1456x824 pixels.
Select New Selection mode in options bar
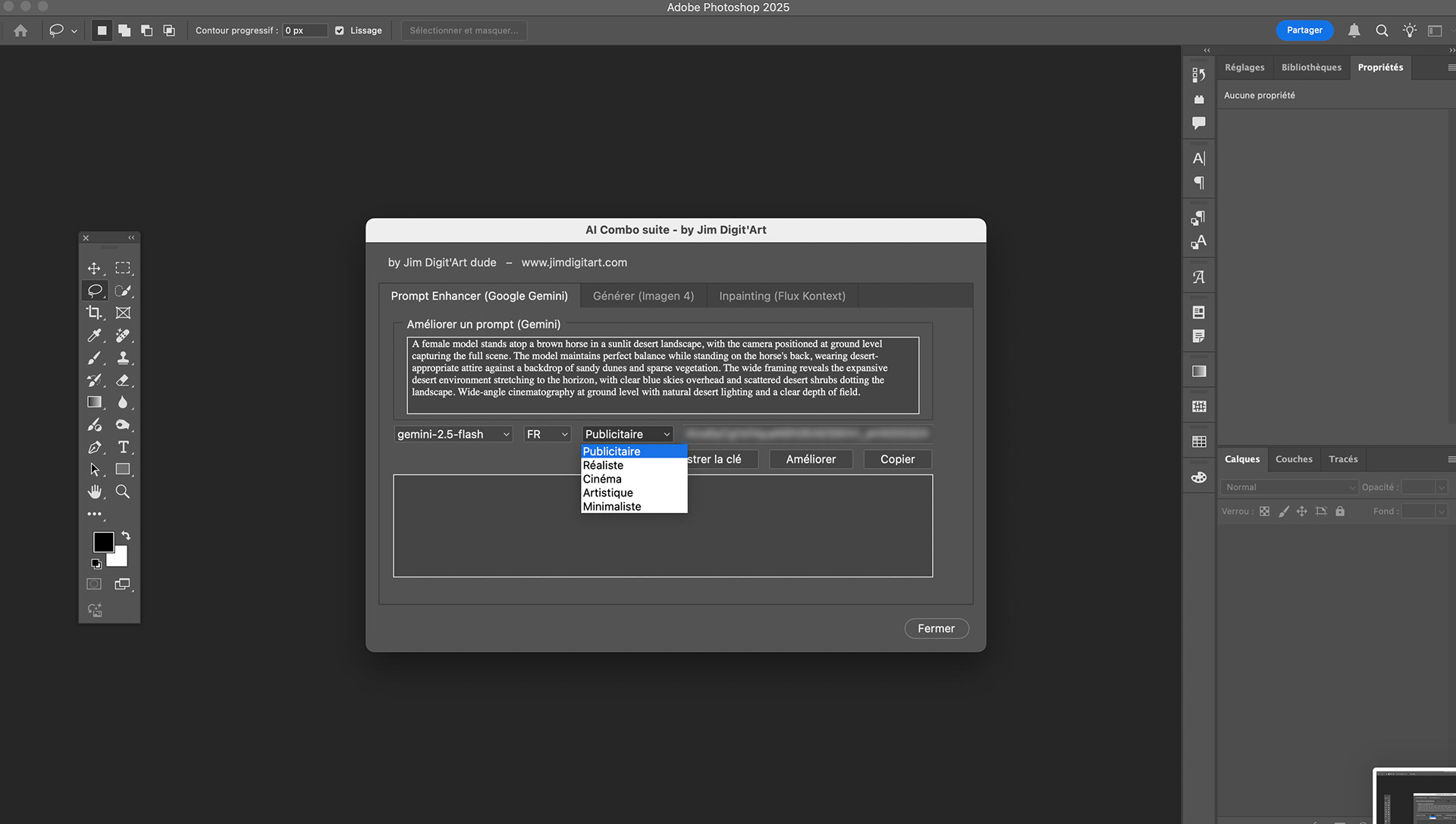tap(102, 30)
